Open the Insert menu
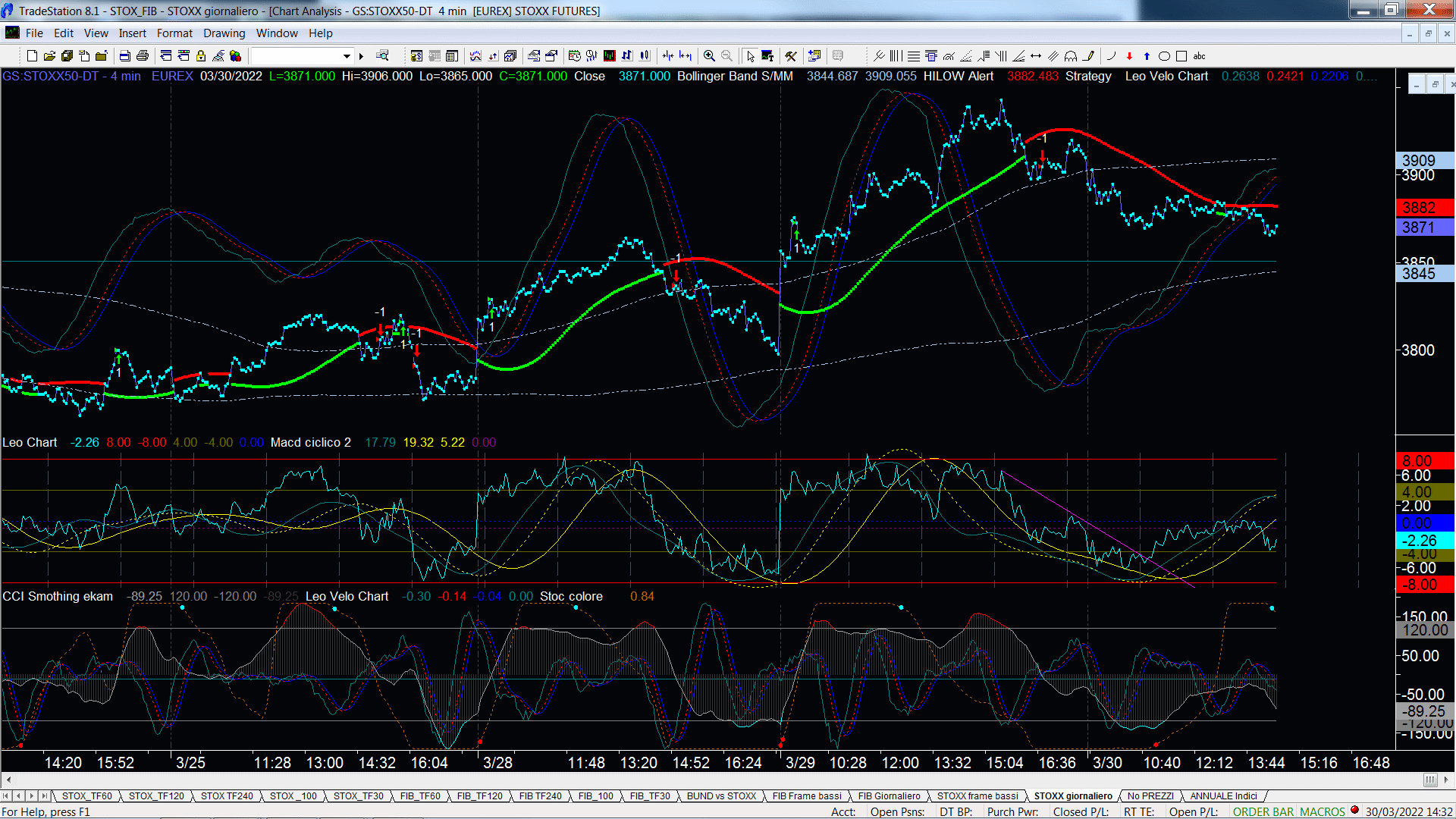Viewport: 1456px width, 819px height. coord(132,33)
